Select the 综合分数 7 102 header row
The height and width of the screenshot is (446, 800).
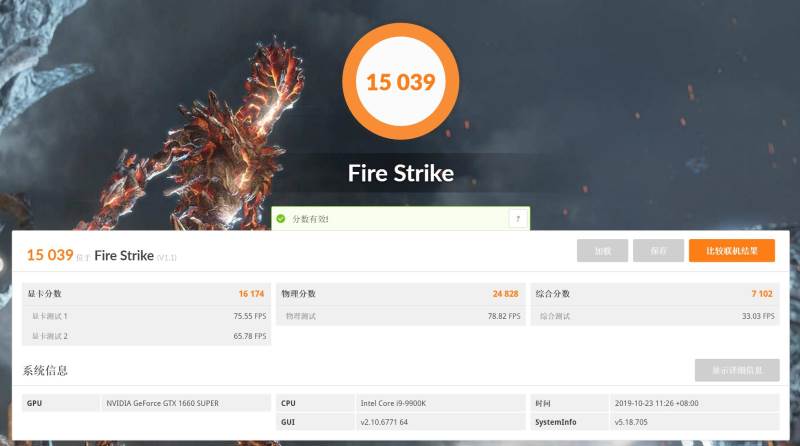[655, 294]
